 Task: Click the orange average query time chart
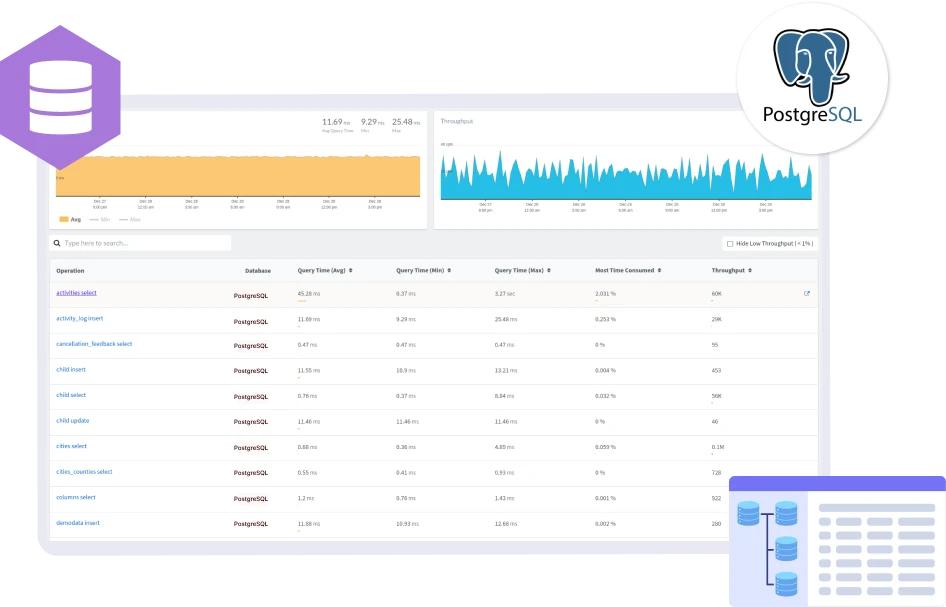(238, 176)
